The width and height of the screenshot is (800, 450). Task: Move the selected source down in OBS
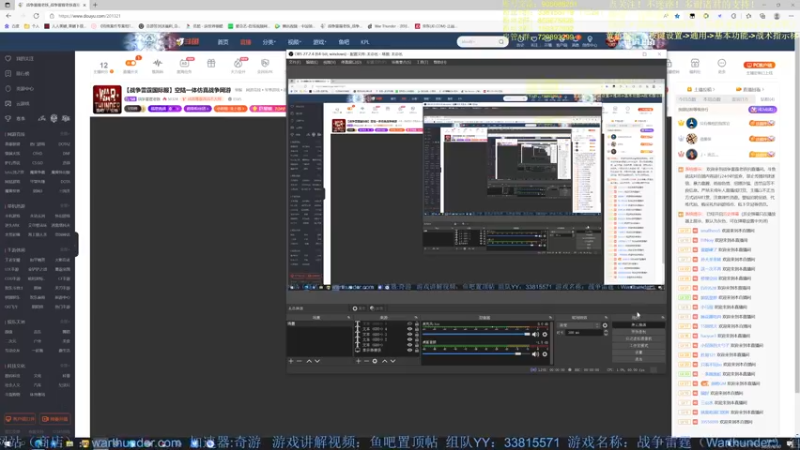tap(393, 361)
